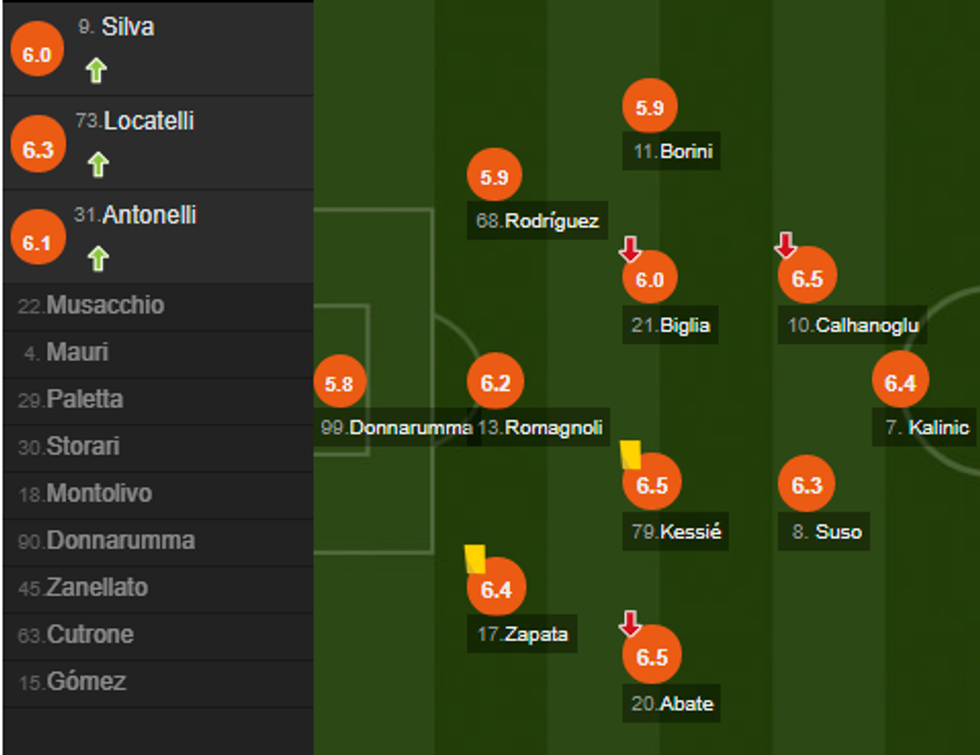Screen dimensions: 980x755
Task: Click Paletta in the sidebar
Action: [x=85, y=399]
